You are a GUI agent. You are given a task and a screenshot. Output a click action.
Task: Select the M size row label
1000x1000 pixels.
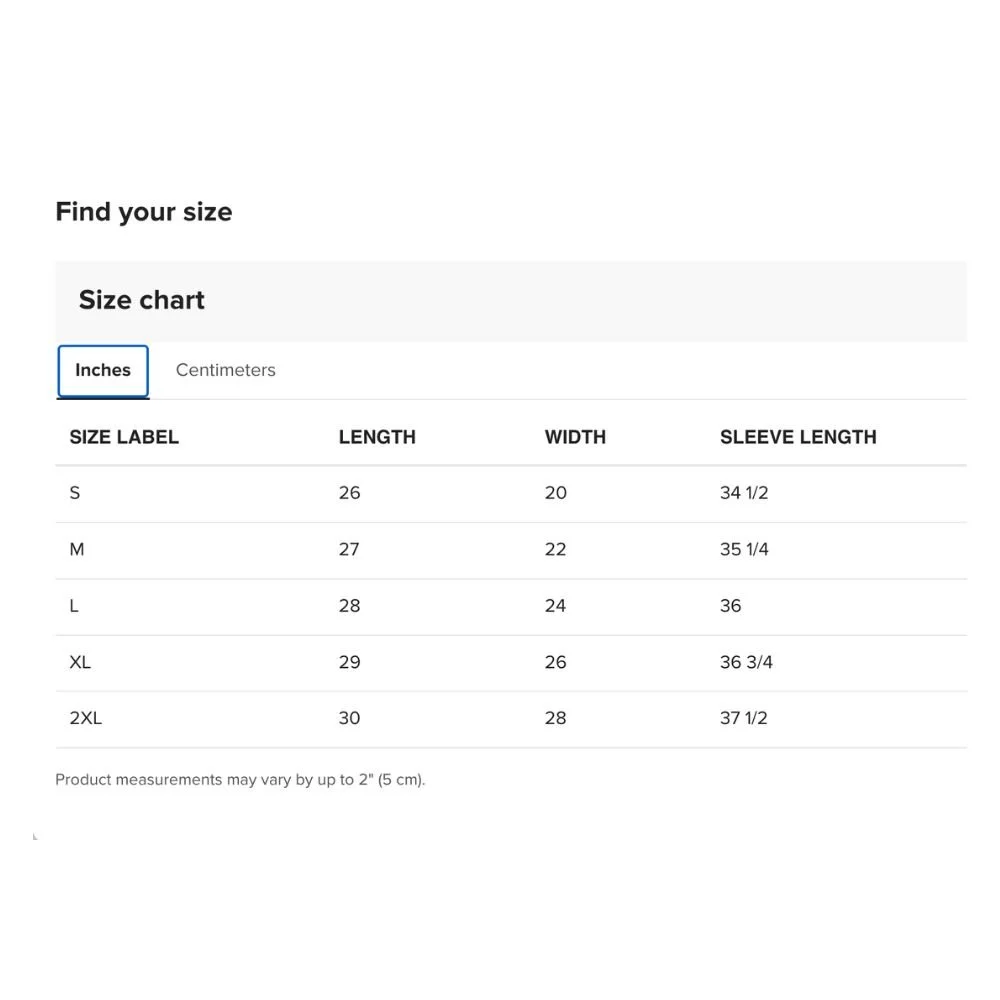pyautogui.click(x=77, y=549)
